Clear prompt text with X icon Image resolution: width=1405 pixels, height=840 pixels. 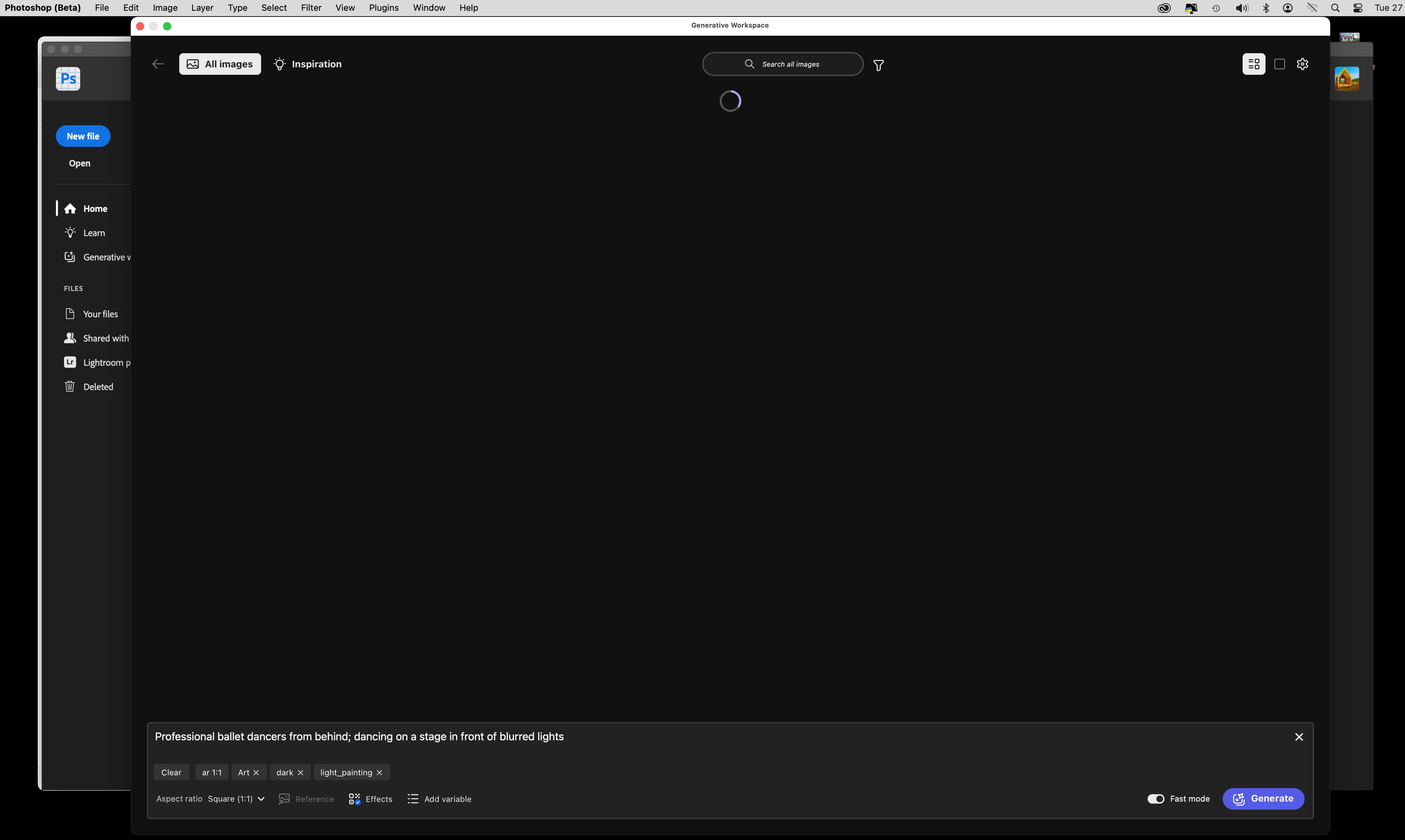pos(1299,737)
